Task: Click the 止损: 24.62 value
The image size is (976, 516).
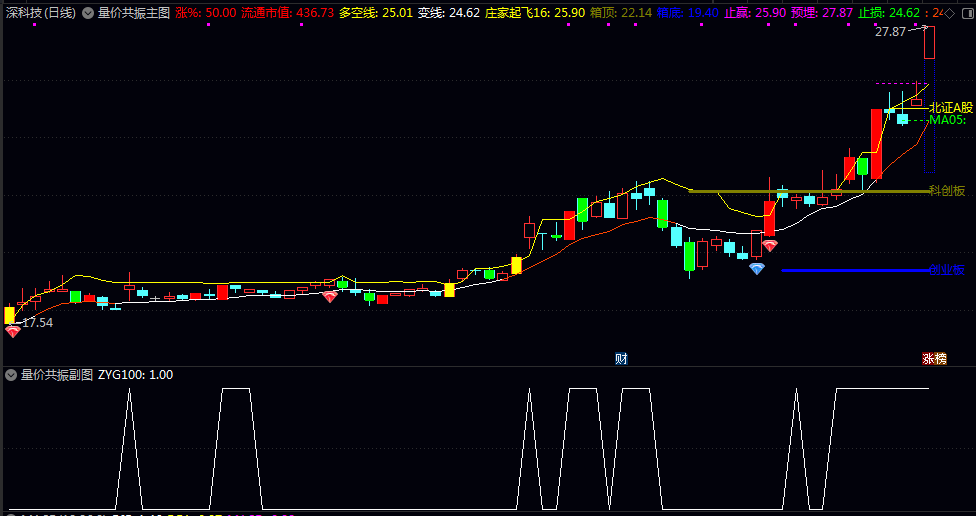Action: (x=889, y=13)
